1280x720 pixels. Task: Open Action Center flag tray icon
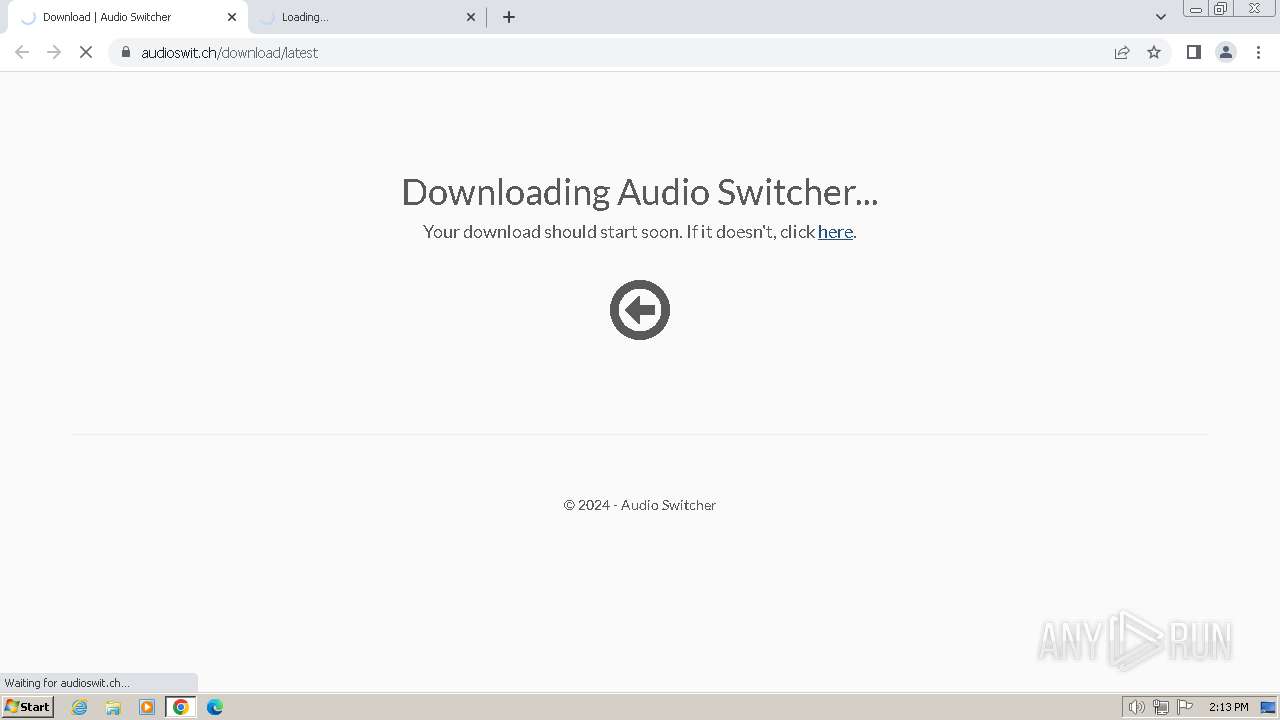pyautogui.click(x=1185, y=707)
